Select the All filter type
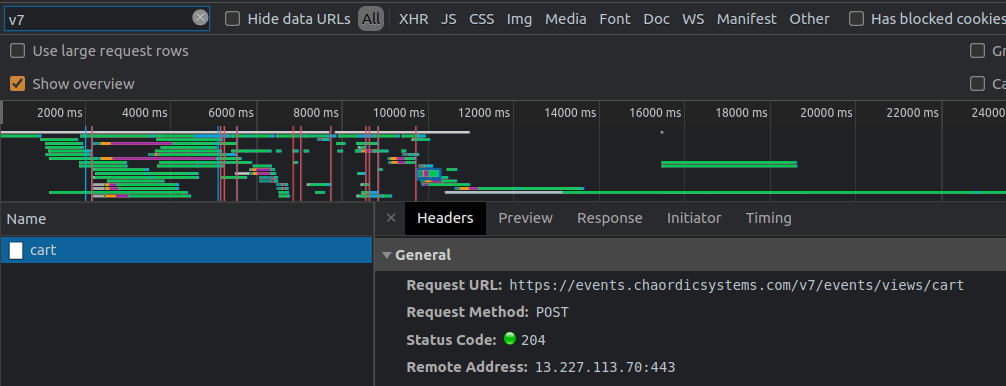The height and width of the screenshot is (386, 1006). (371, 19)
